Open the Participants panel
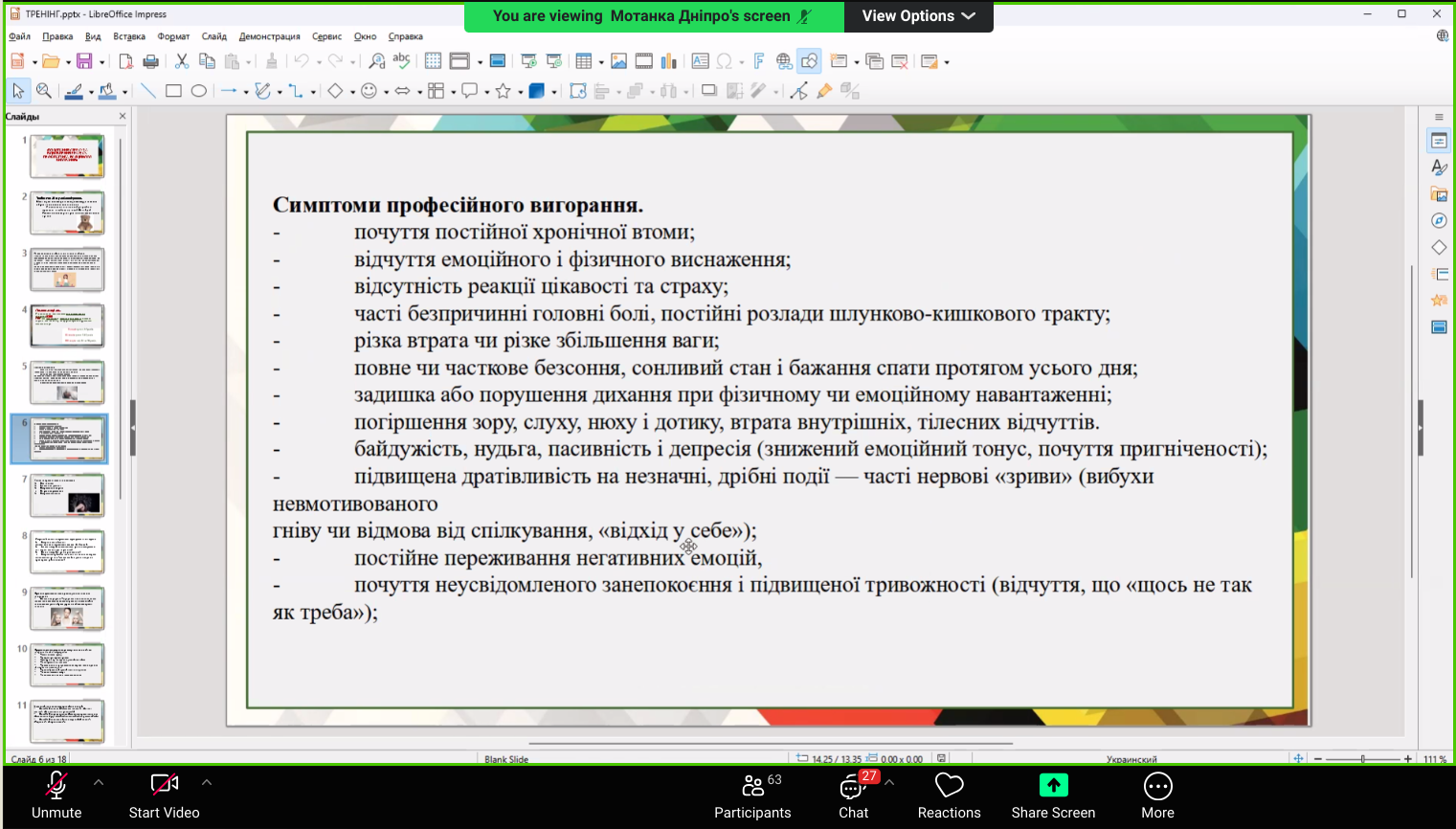This screenshot has height=829, width=1456. [x=752, y=795]
